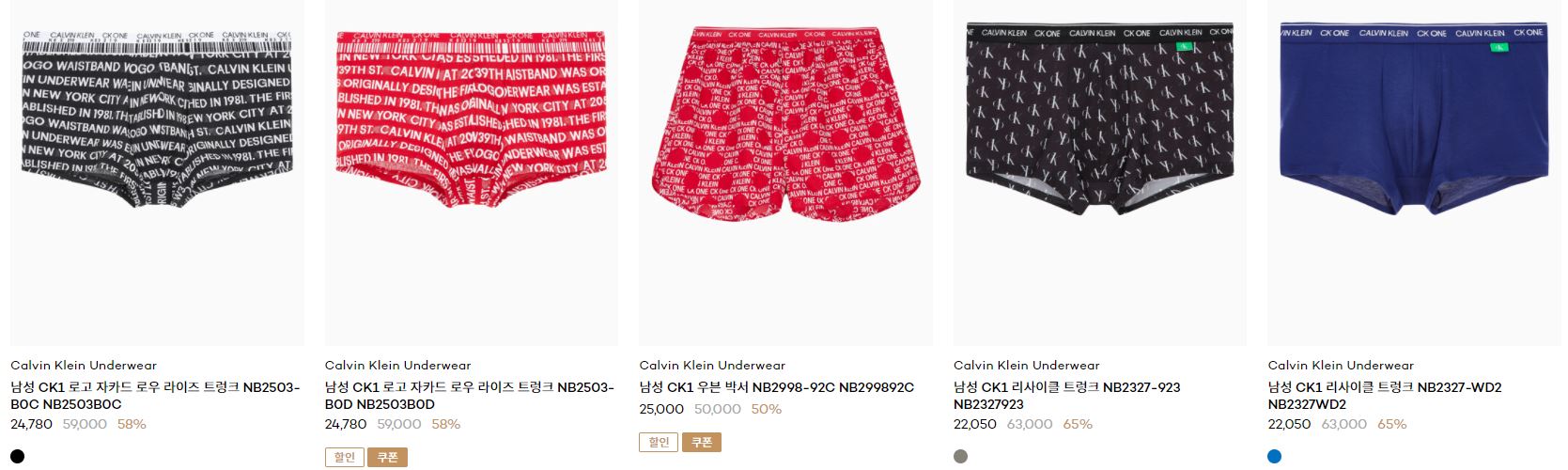
Task: Open the blue recycle trunk product image
Action: click(x=1414, y=173)
